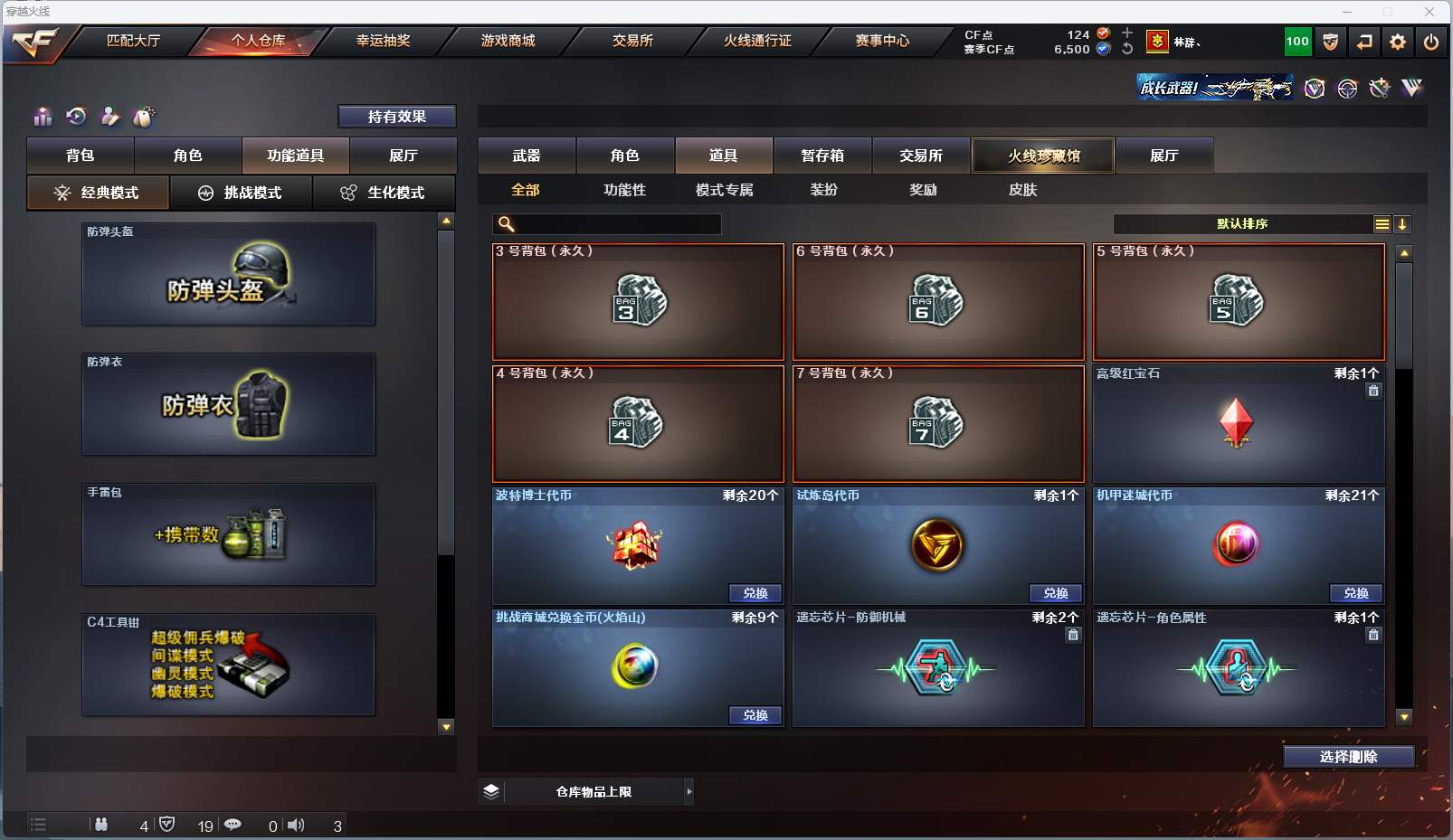Select the 防弹头盔 item card
The height and width of the screenshot is (840, 1453).
point(229,274)
